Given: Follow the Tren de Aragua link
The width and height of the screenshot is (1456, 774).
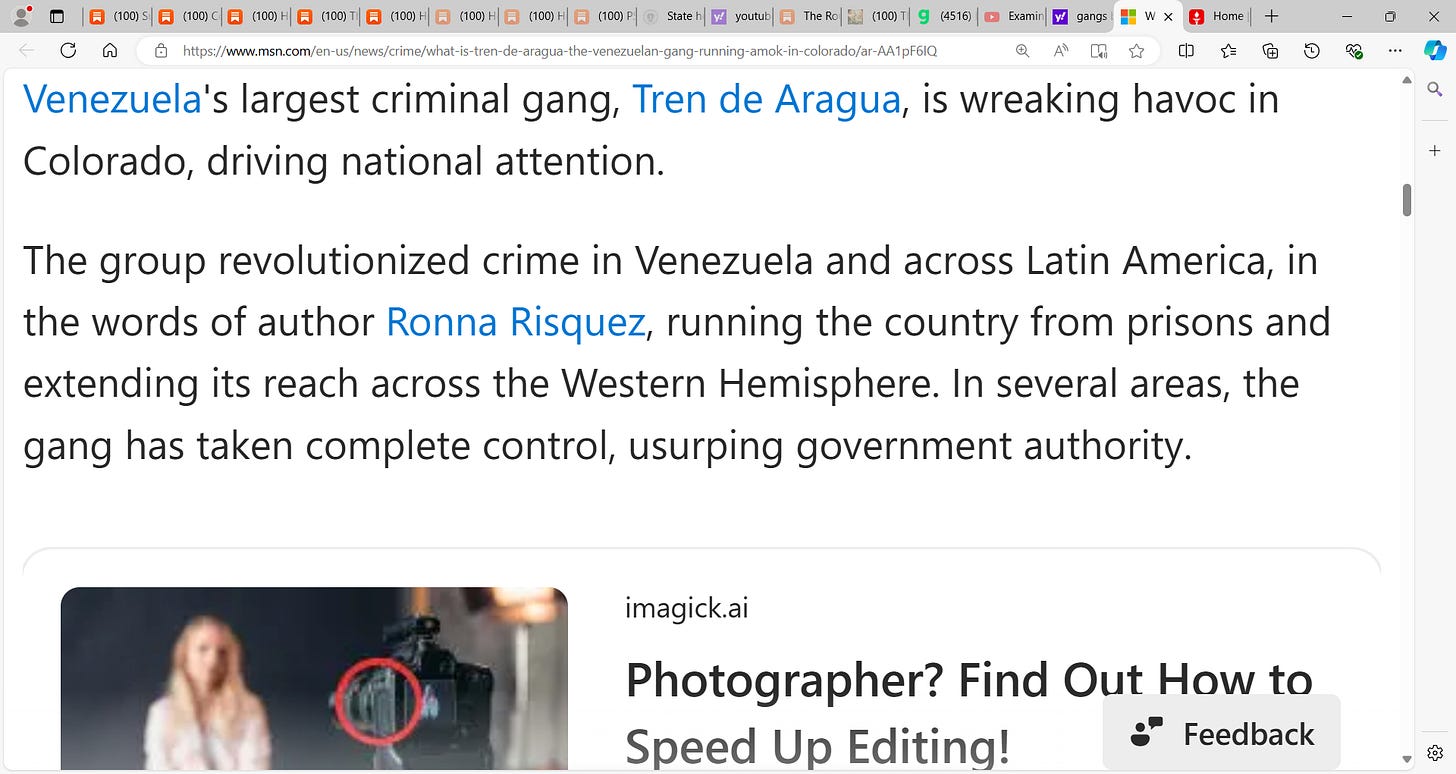Looking at the screenshot, I should pos(767,99).
